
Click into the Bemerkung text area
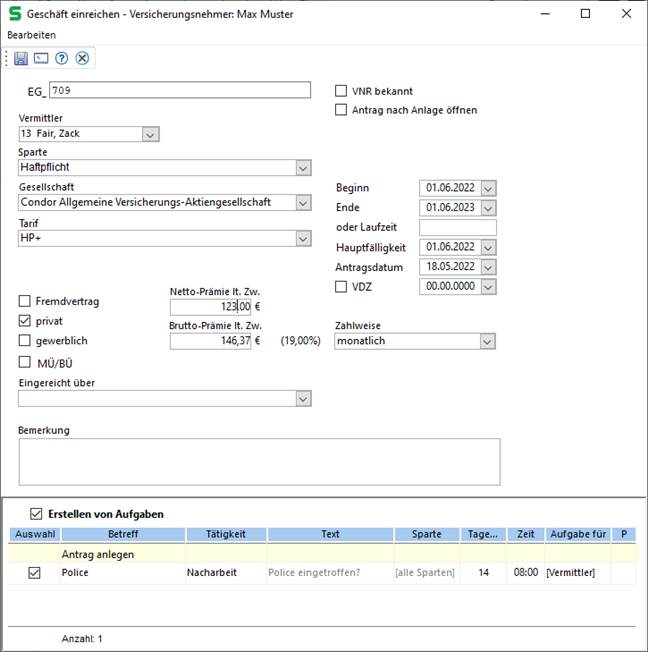pyautogui.click(x=259, y=461)
